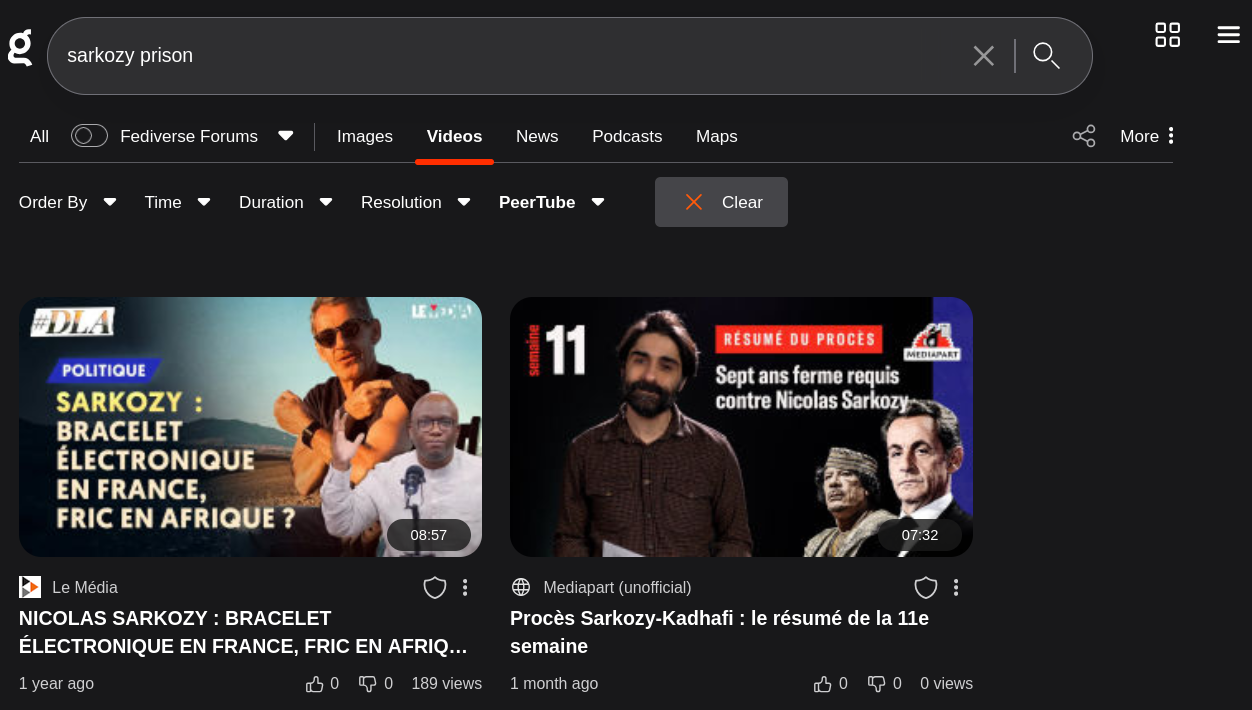Screen dimensions: 1252x710
Task: Thumbs down the Mediapart video
Action: click(x=877, y=684)
